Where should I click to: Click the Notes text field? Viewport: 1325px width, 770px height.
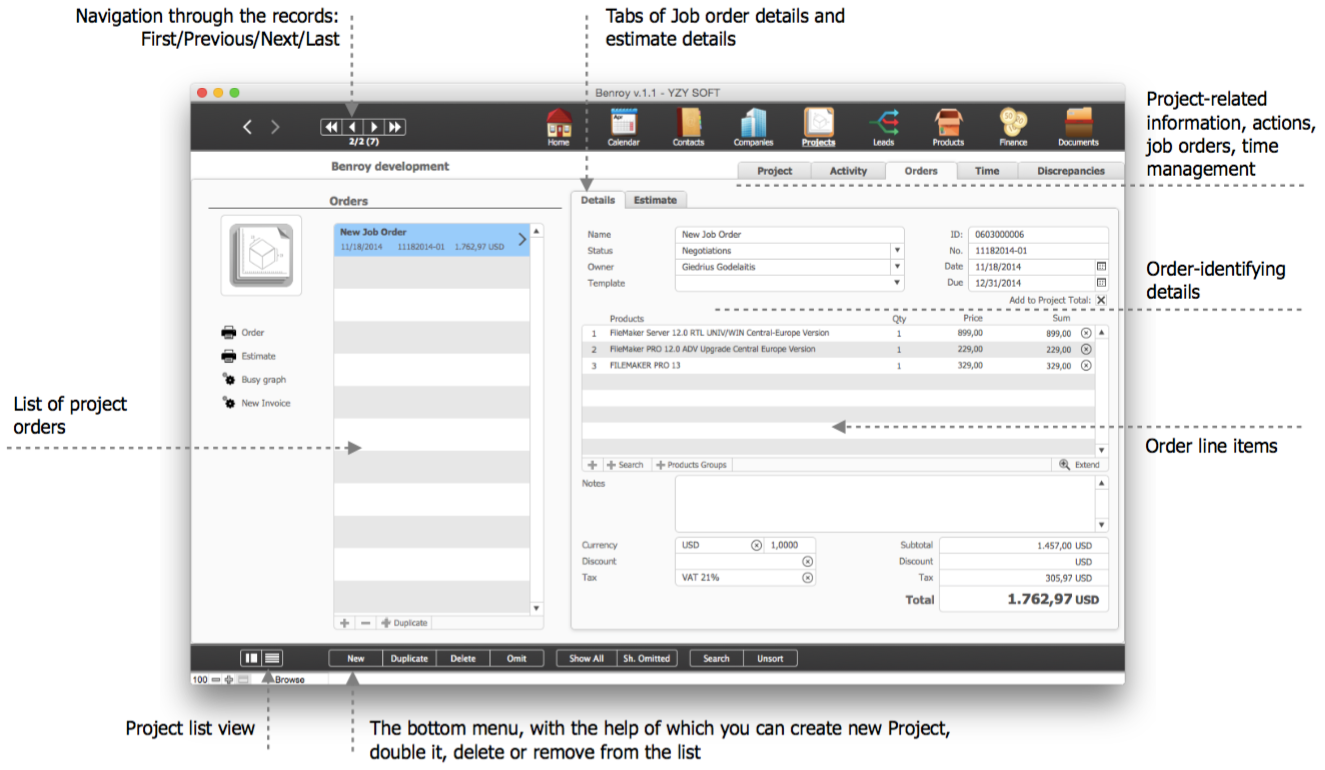click(885, 503)
